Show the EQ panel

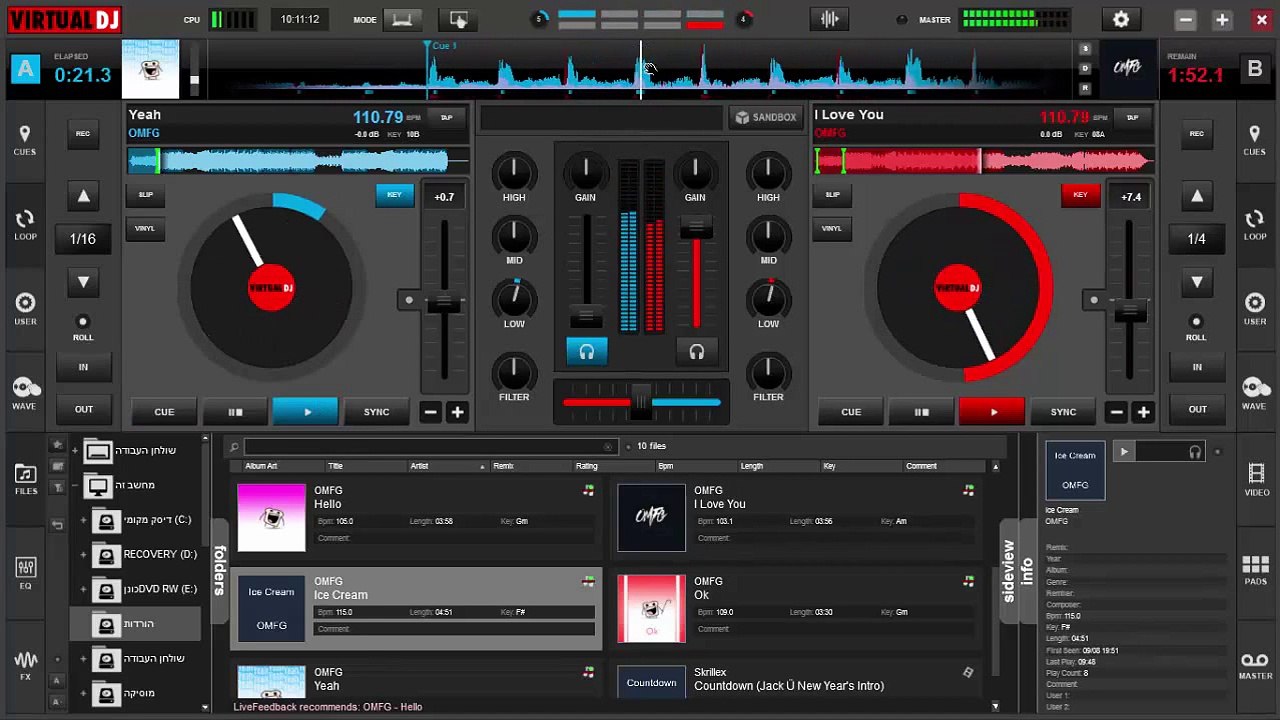[x=25, y=573]
